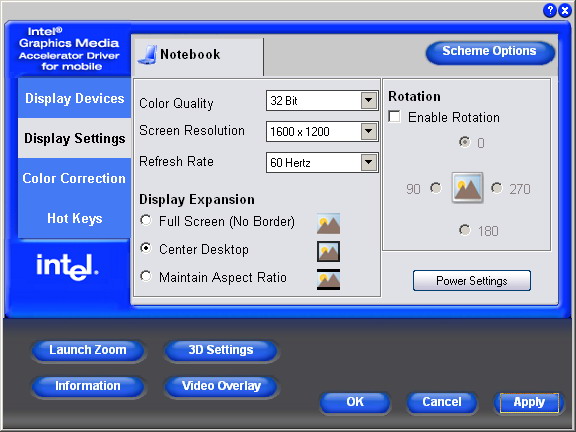Open Power Settings
The image size is (576, 432).
(472, 281)
